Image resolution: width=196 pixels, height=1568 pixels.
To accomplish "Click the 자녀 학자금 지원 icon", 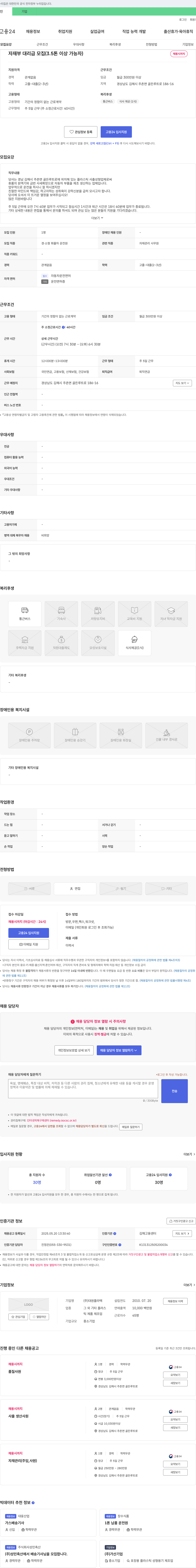I will [171, 614].
